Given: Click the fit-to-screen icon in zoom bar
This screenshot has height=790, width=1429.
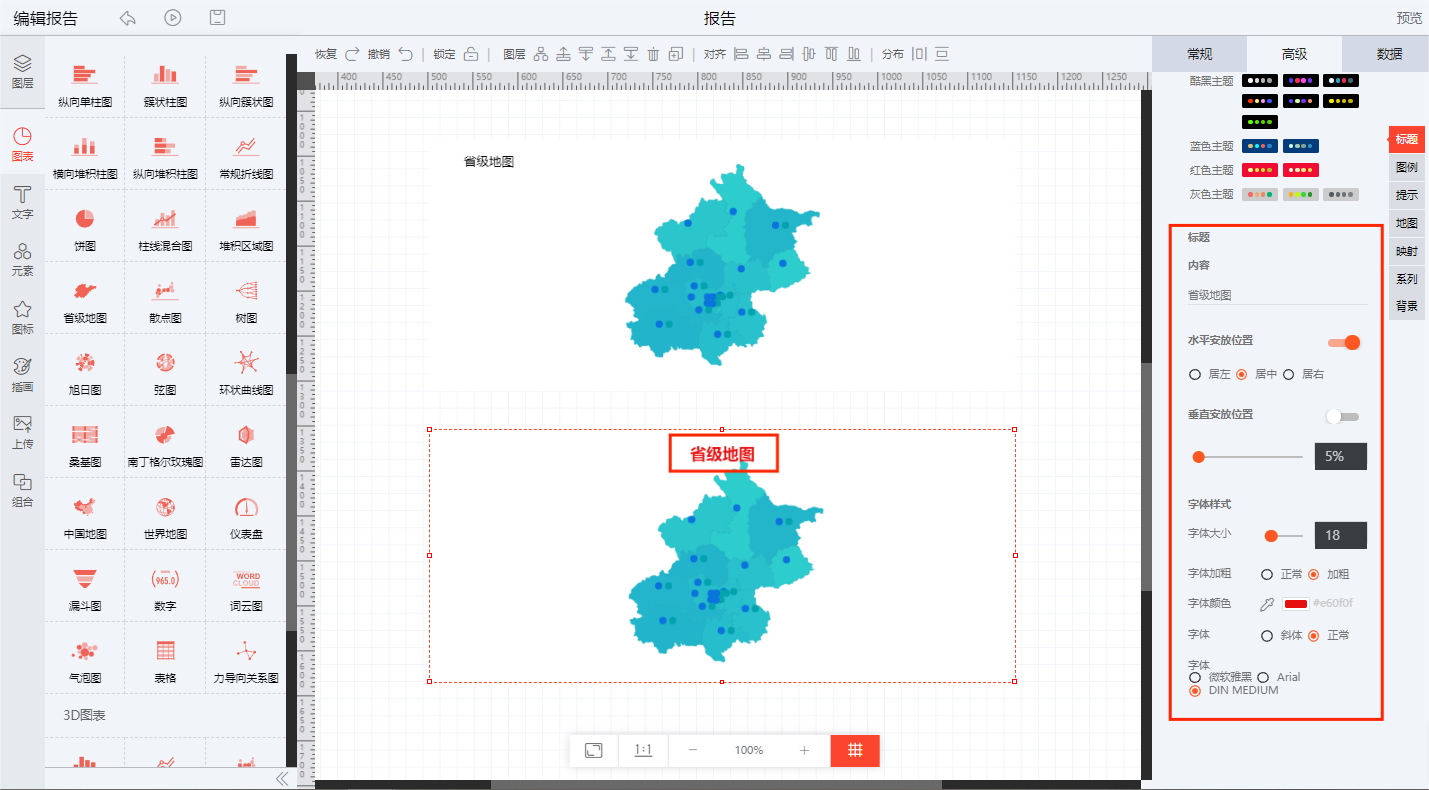Looking at the screenshot, I should click(x=593, y=750).
